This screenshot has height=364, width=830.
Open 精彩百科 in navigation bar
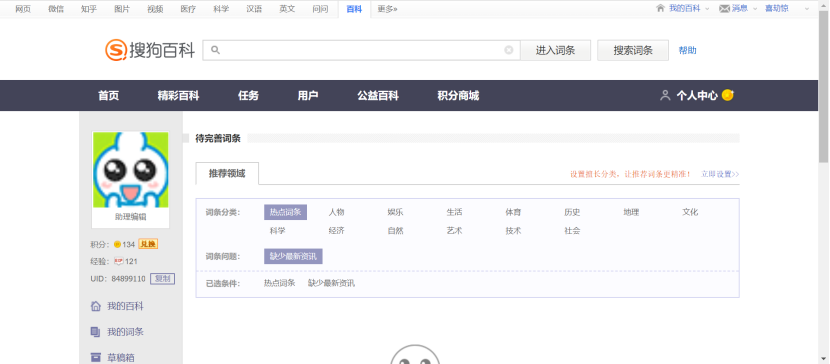[x=178, y=96]
